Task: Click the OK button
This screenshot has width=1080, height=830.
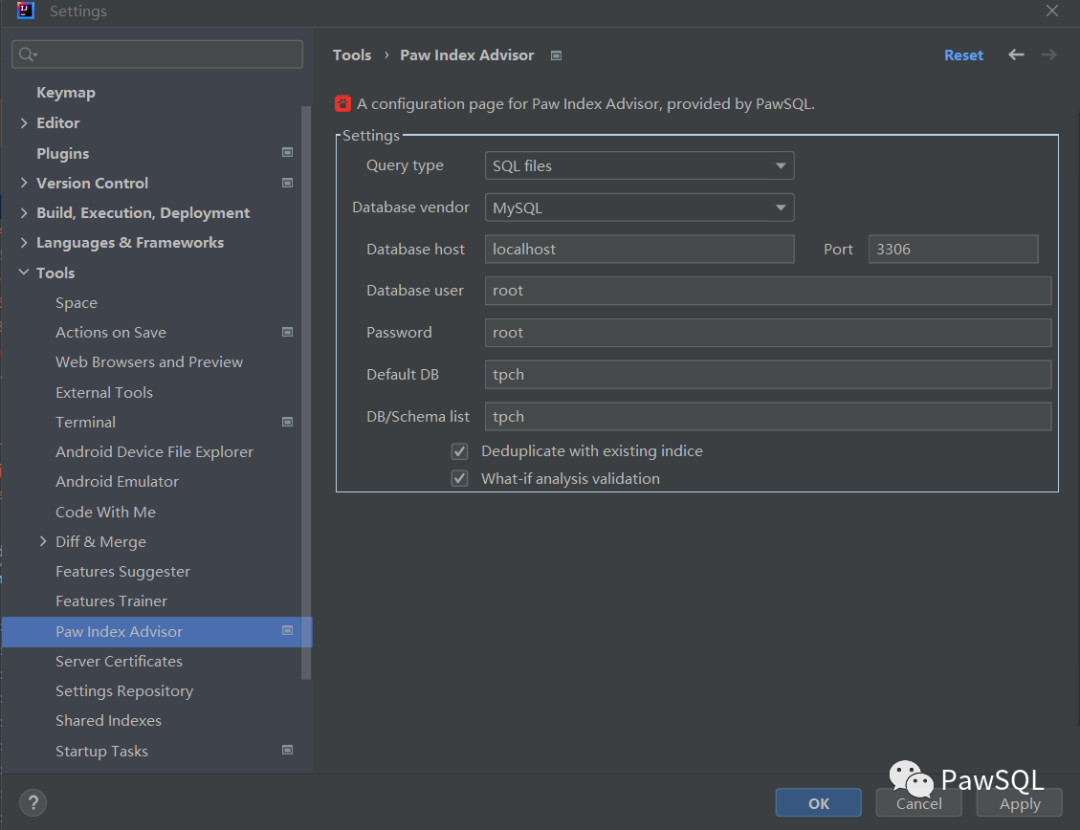Action: click(x=818, y=803)
